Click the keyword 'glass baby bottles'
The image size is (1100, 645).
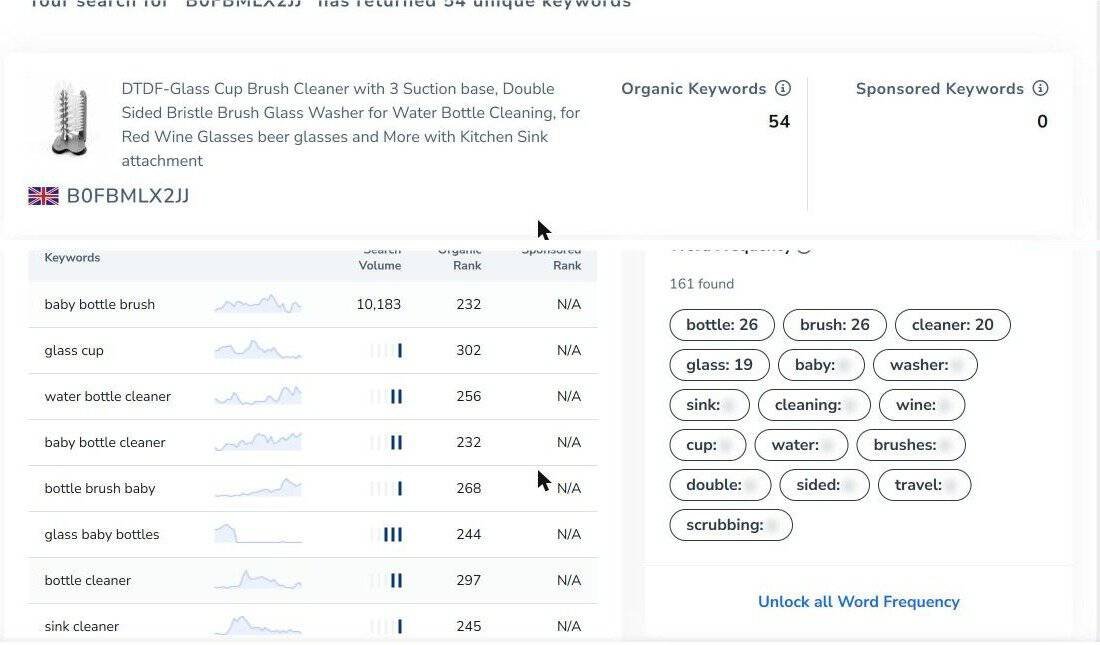point(102,534)
